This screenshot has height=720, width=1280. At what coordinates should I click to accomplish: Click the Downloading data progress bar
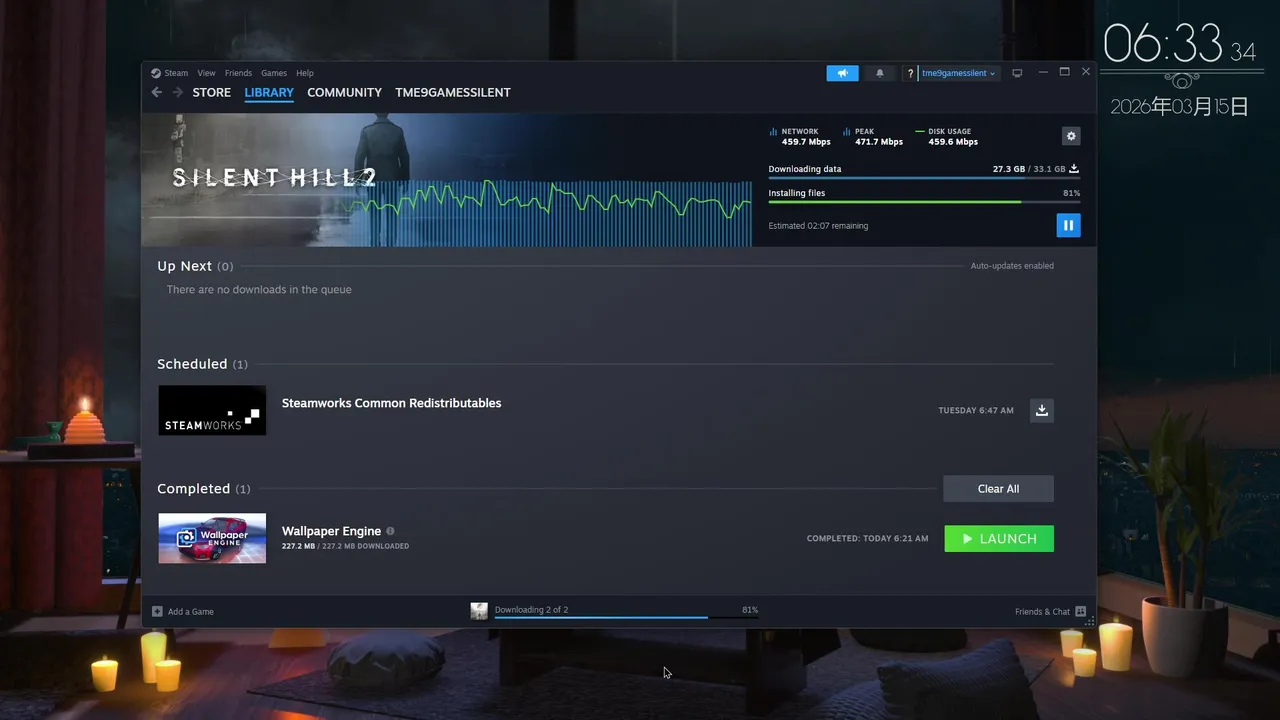[x=924, y=178]
